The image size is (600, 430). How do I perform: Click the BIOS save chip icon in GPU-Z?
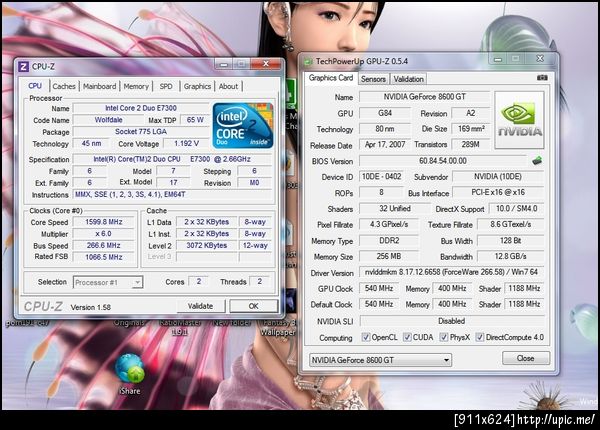coord(537,161)
